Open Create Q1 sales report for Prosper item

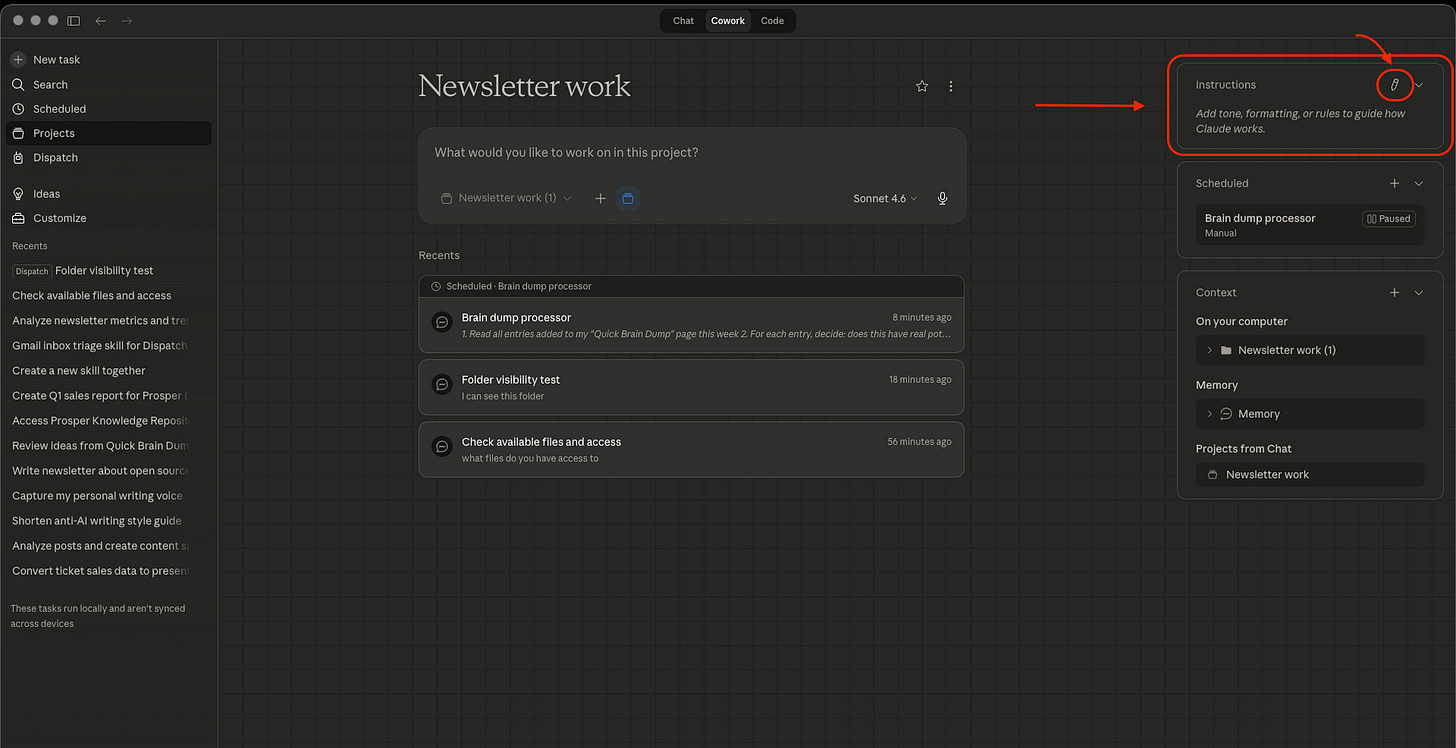(100, 396)
